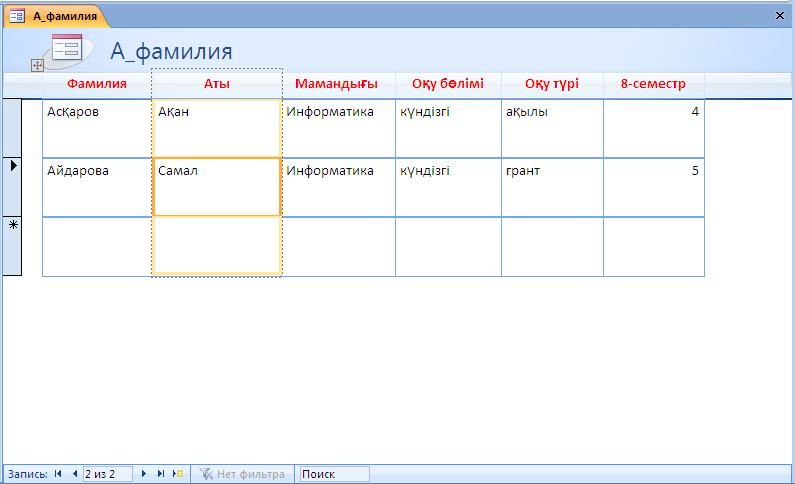
Task: Click the грант study type cell
Action: [552, 187]
